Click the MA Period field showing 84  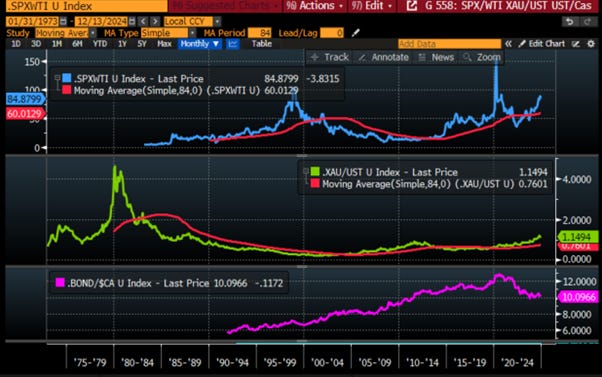pos(260,33)
